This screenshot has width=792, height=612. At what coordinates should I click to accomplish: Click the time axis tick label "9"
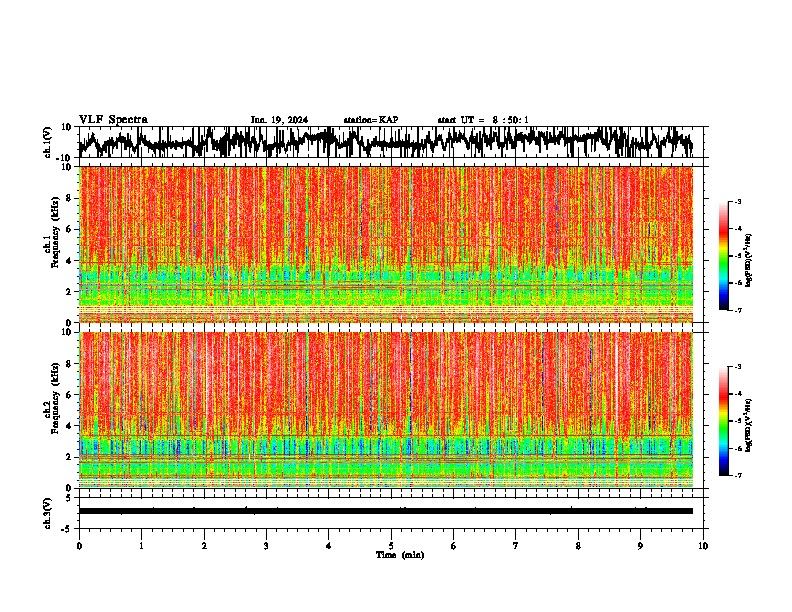(x=640, y=546)
